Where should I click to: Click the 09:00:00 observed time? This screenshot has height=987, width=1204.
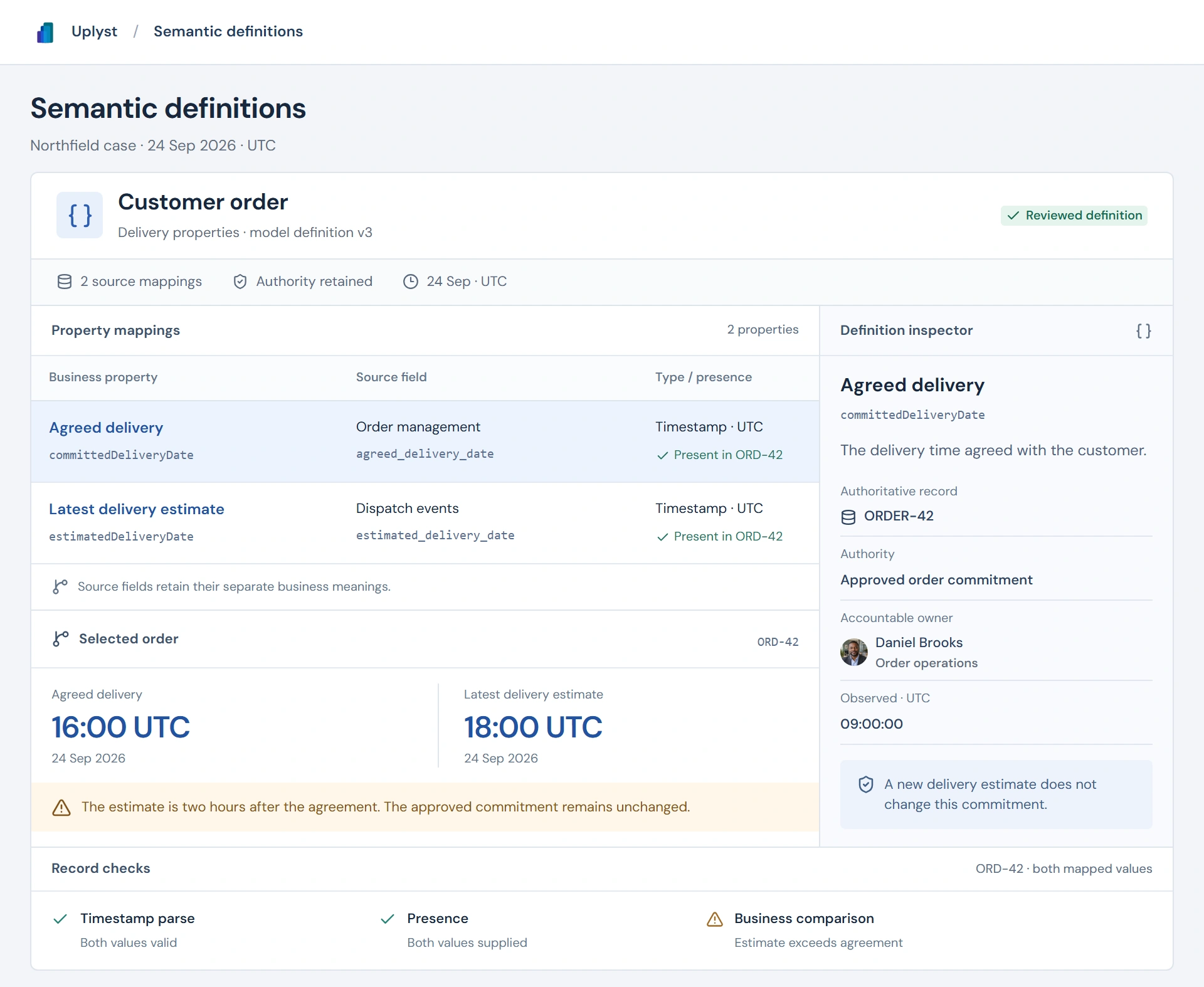pyautogui.click(x=872, y=724)
